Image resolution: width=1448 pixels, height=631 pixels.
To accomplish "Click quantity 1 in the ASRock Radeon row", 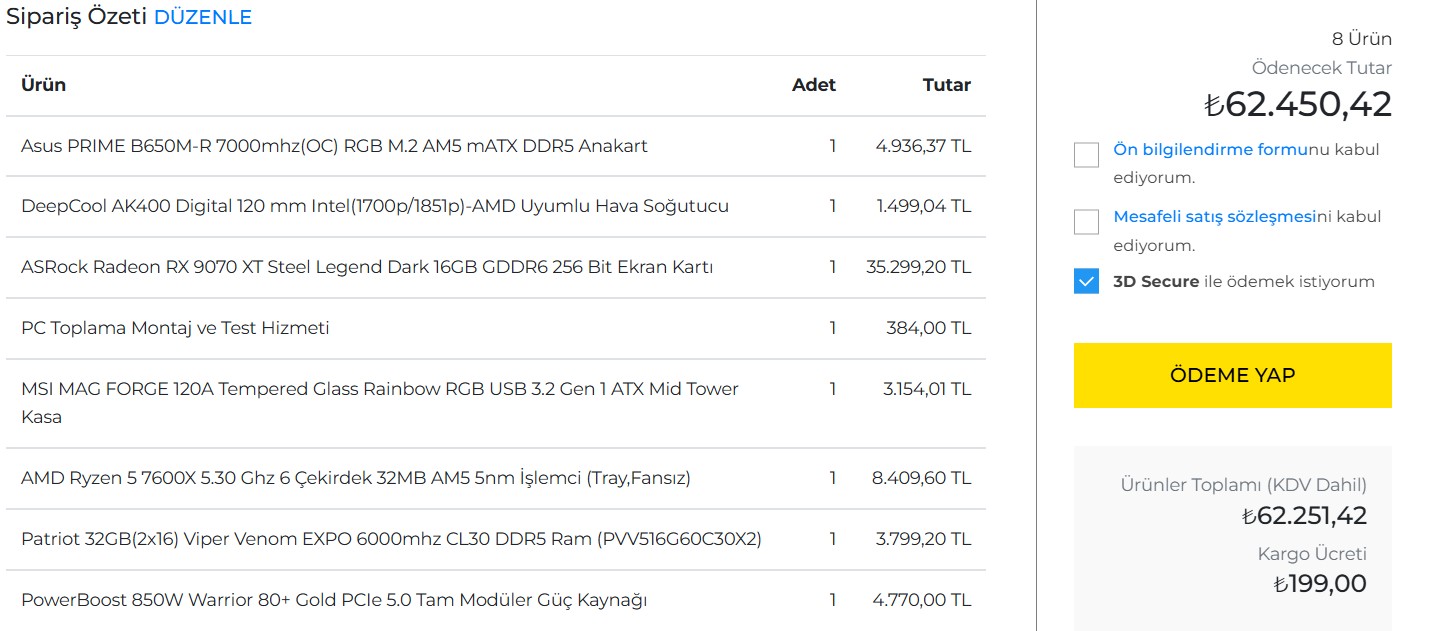I will point(832,268).
